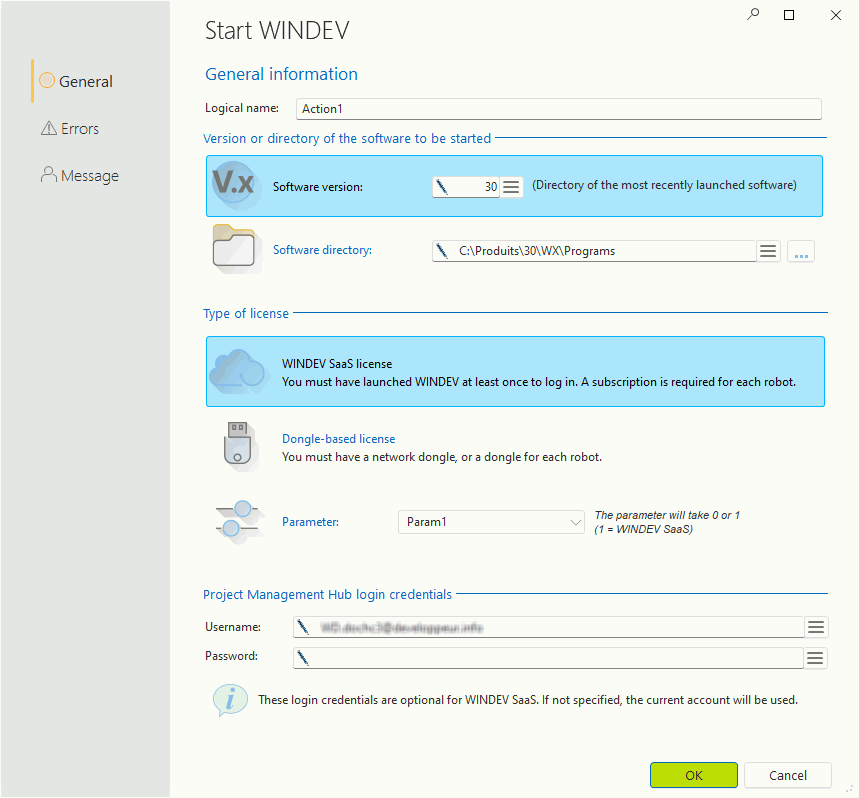This screenshot has height=798, width=859.
Task: Click the Message person icon
Action: point(49,174)
